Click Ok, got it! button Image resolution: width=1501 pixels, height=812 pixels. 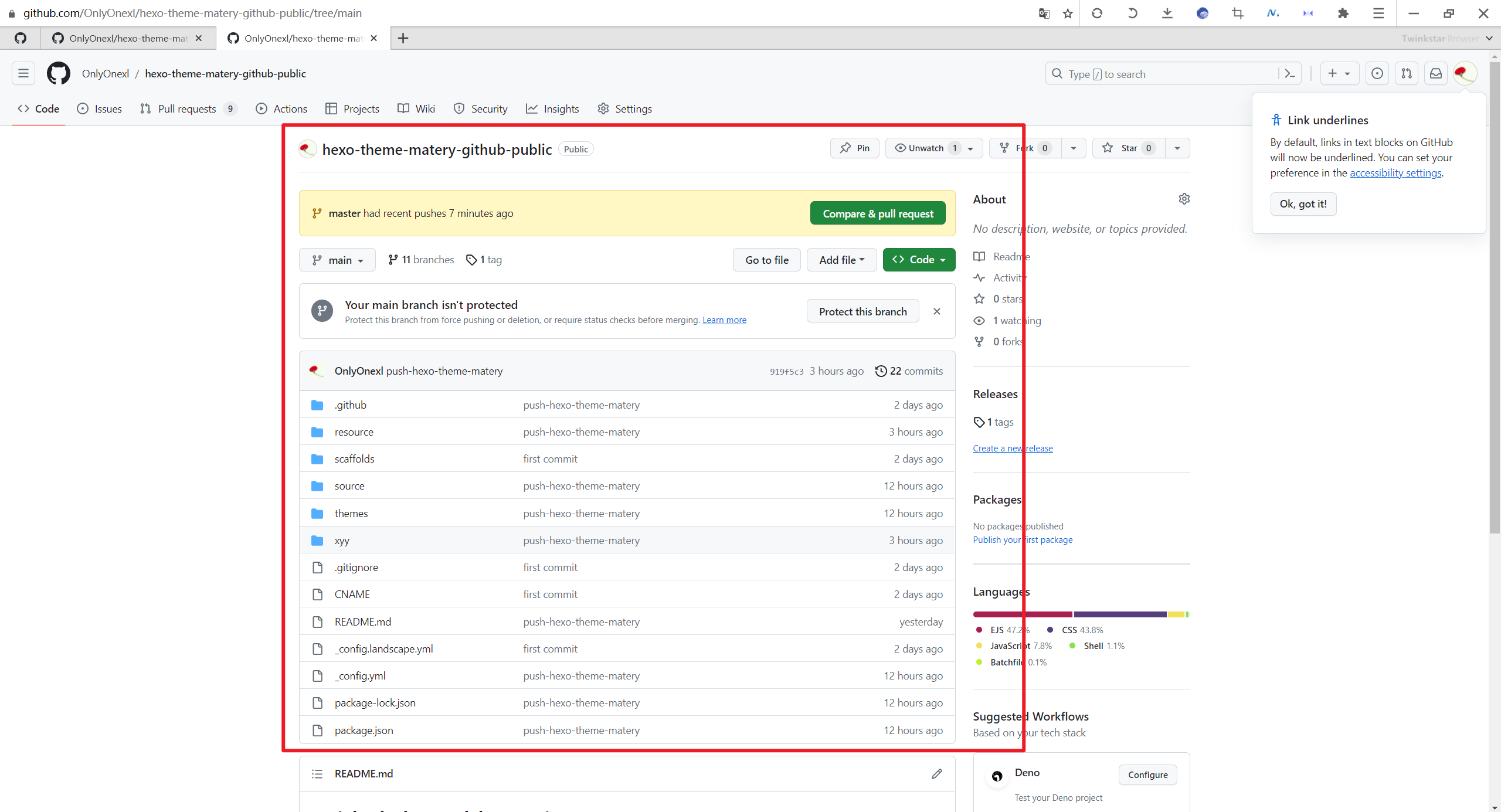(x=1303, y=204)
